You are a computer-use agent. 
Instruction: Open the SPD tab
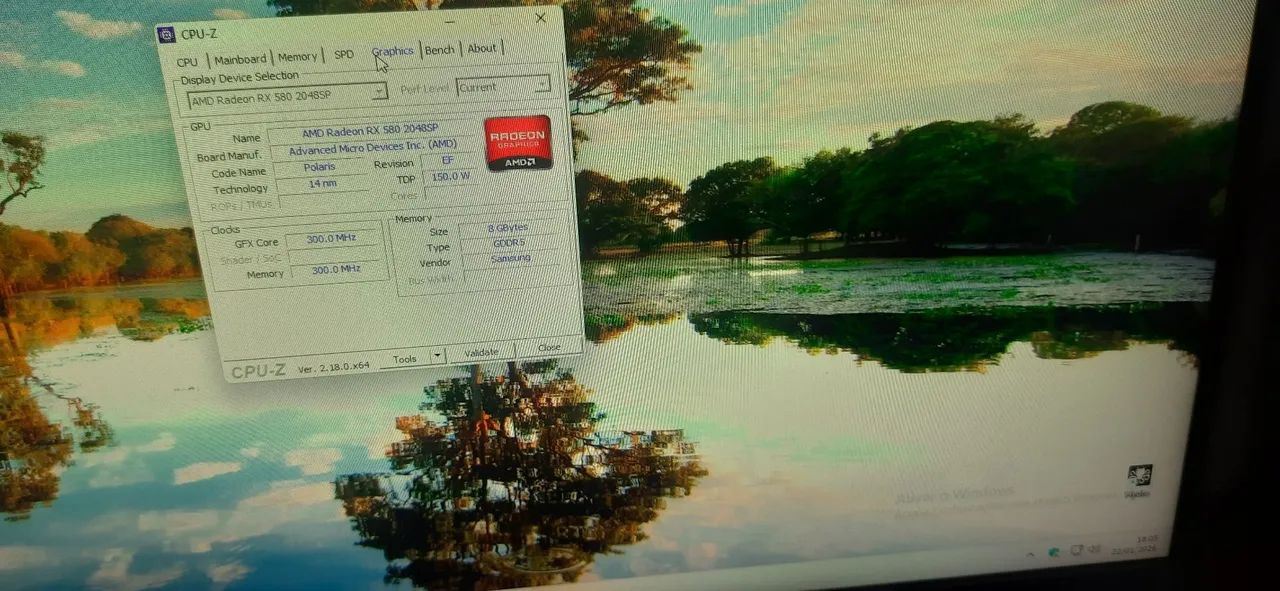344,54
